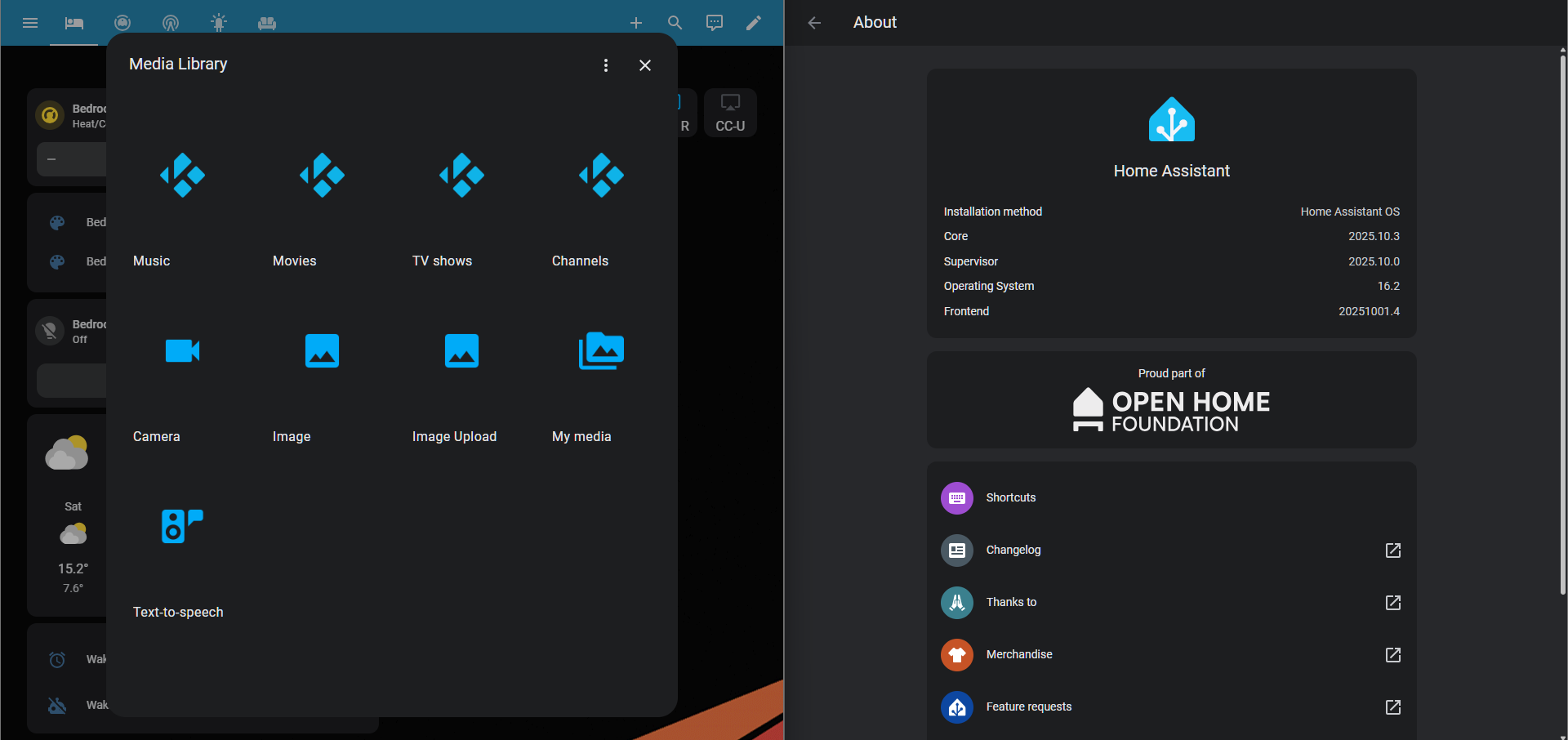Switch to the bedroom dashboard tab
The width and height of the screenshot is (1568, 740).
[x=74, y=23]
